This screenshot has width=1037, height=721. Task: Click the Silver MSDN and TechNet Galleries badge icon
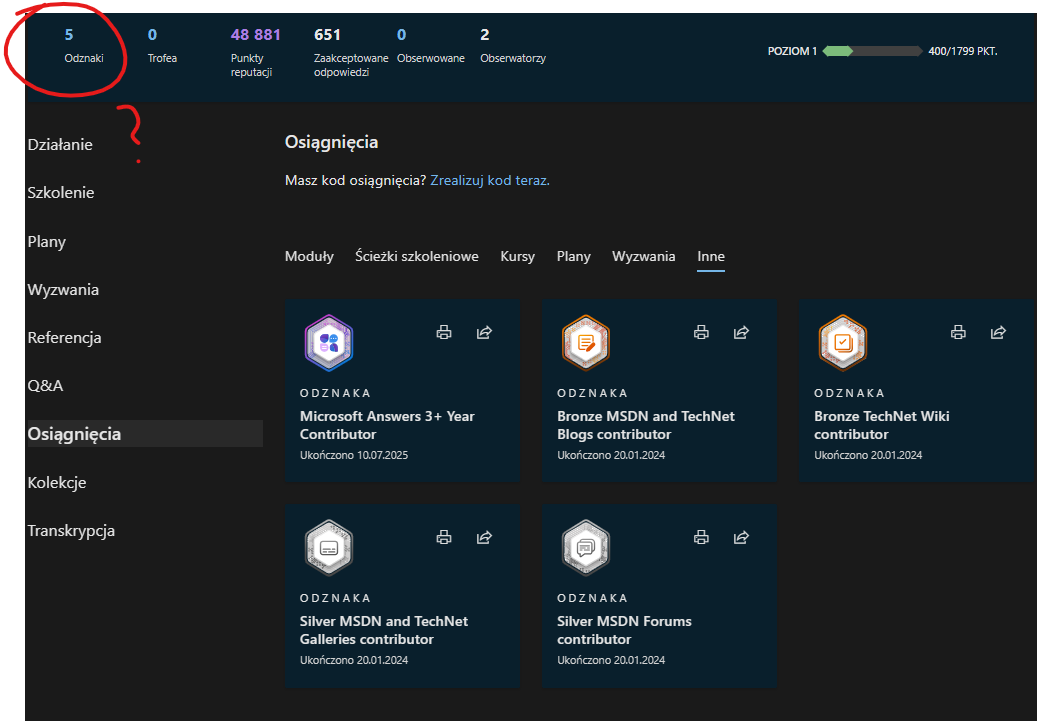click(329, 548)
